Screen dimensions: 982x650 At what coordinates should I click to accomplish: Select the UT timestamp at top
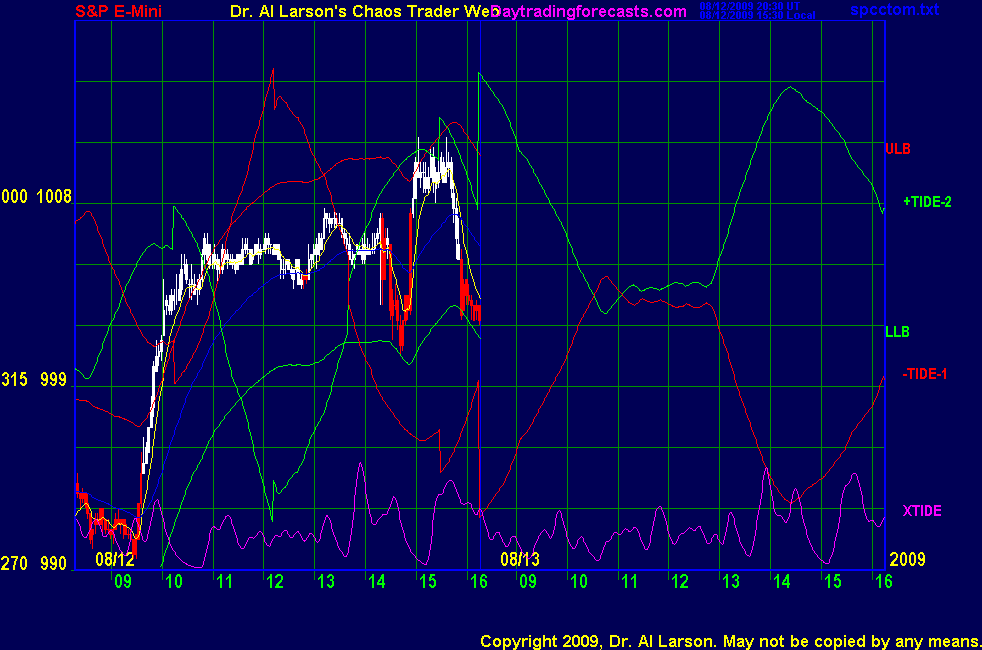point(757,6)
